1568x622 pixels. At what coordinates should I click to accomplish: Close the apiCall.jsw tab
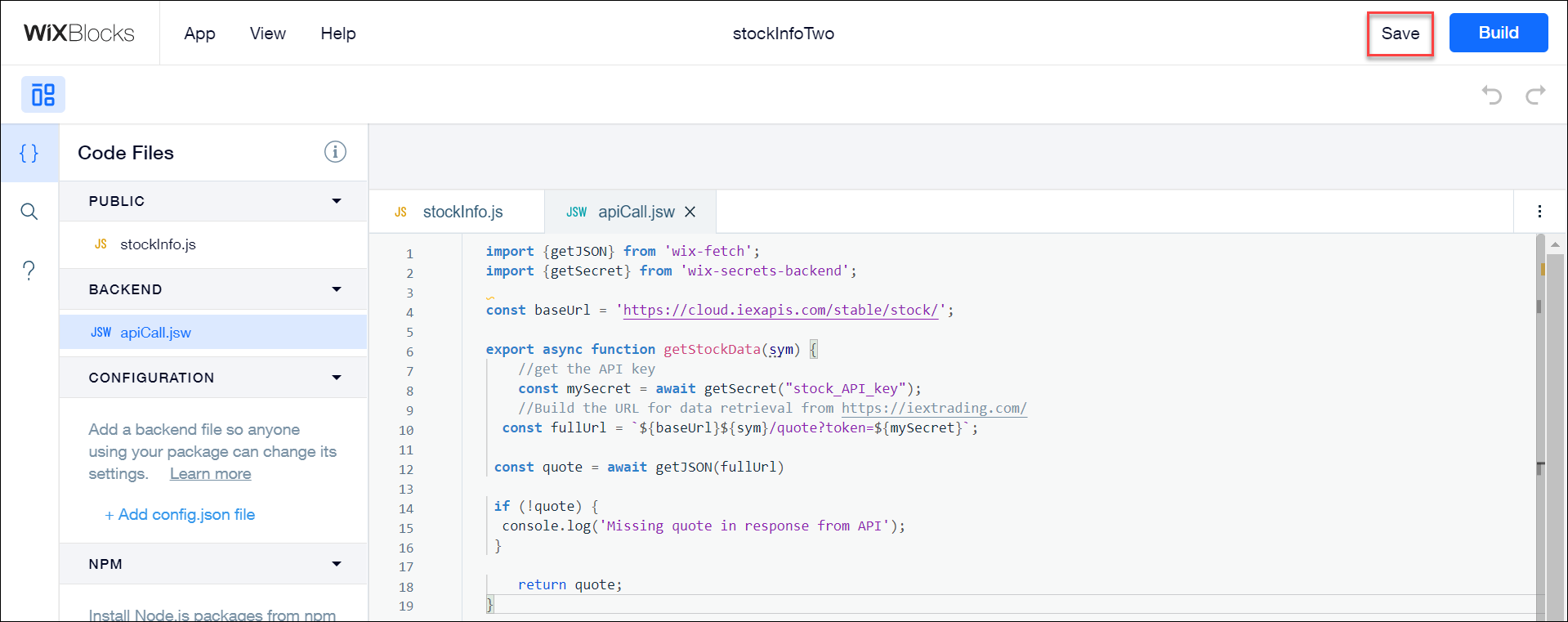click(690, 212)
